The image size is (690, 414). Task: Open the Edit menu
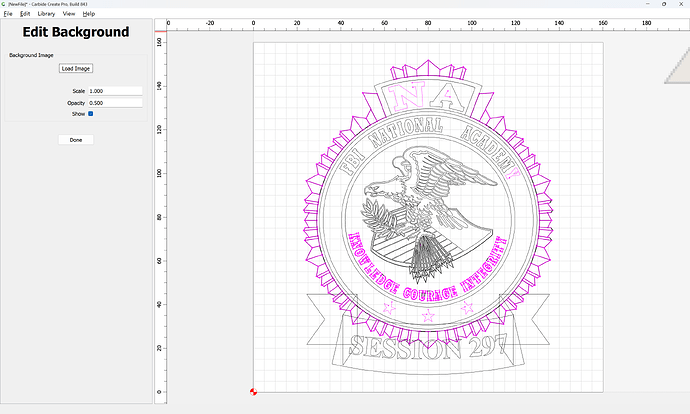[x=25, y=14]
